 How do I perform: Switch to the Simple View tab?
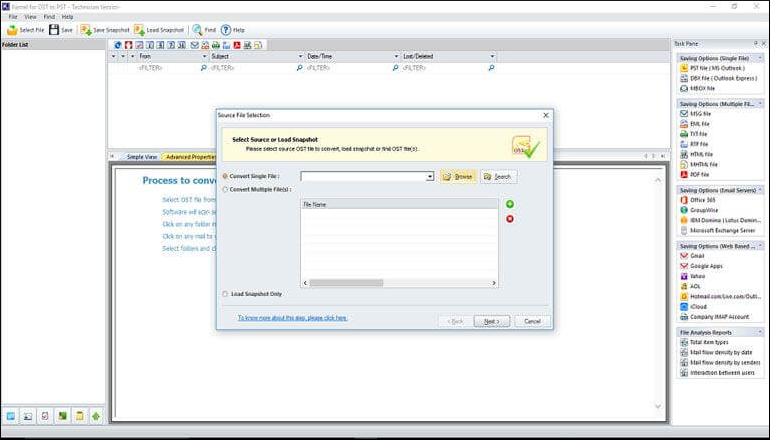click(141, 157)
